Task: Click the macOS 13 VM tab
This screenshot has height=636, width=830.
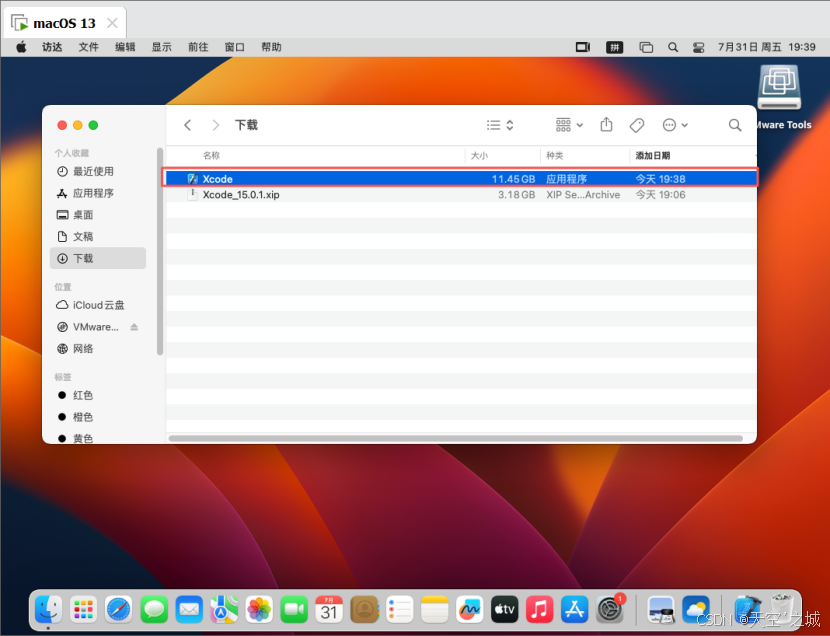Action: (65, 23)
